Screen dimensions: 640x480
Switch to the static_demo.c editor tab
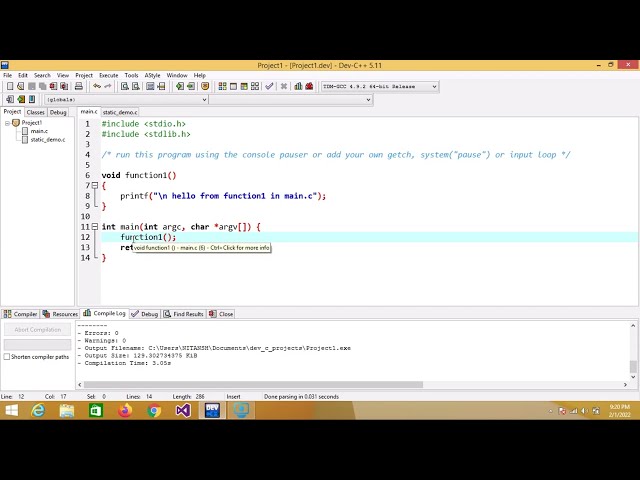click(x=120, y=112)
